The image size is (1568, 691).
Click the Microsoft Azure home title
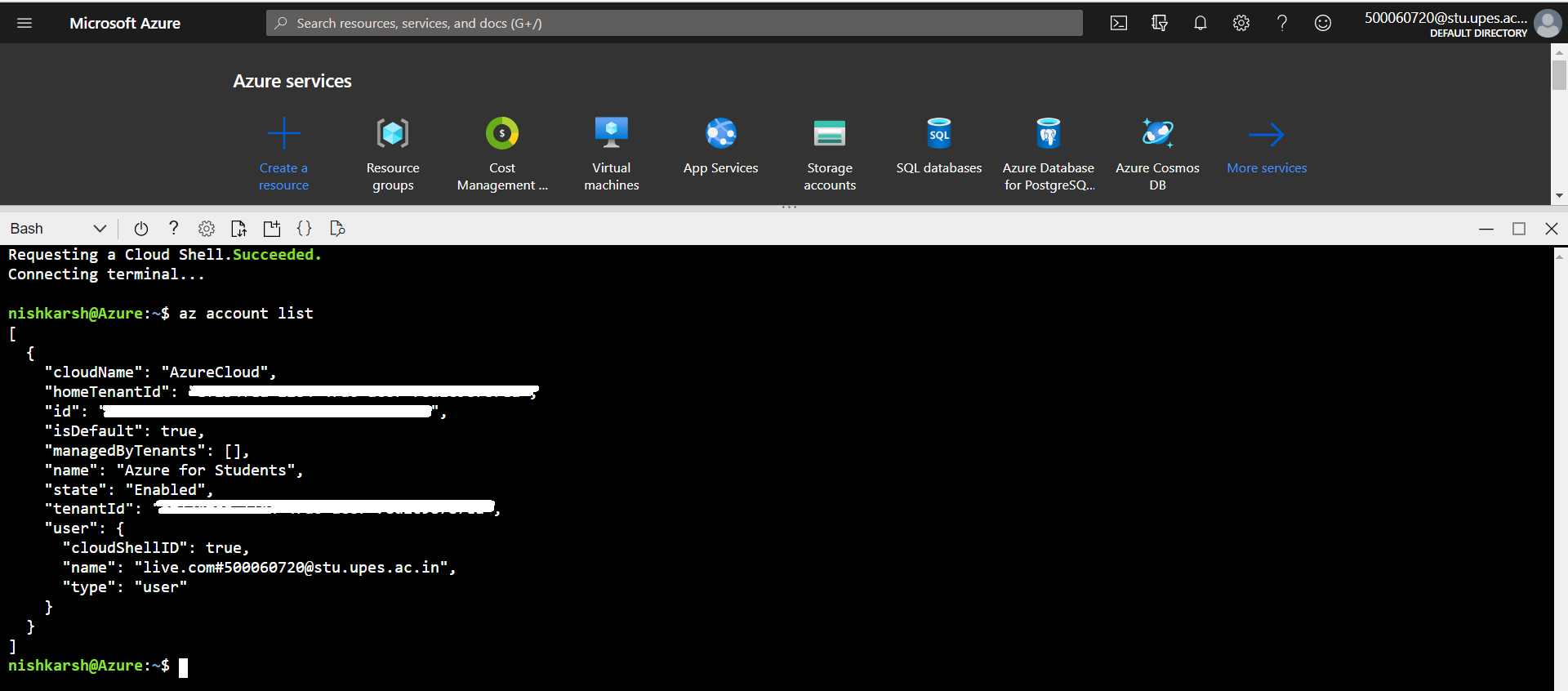[125, 24]
